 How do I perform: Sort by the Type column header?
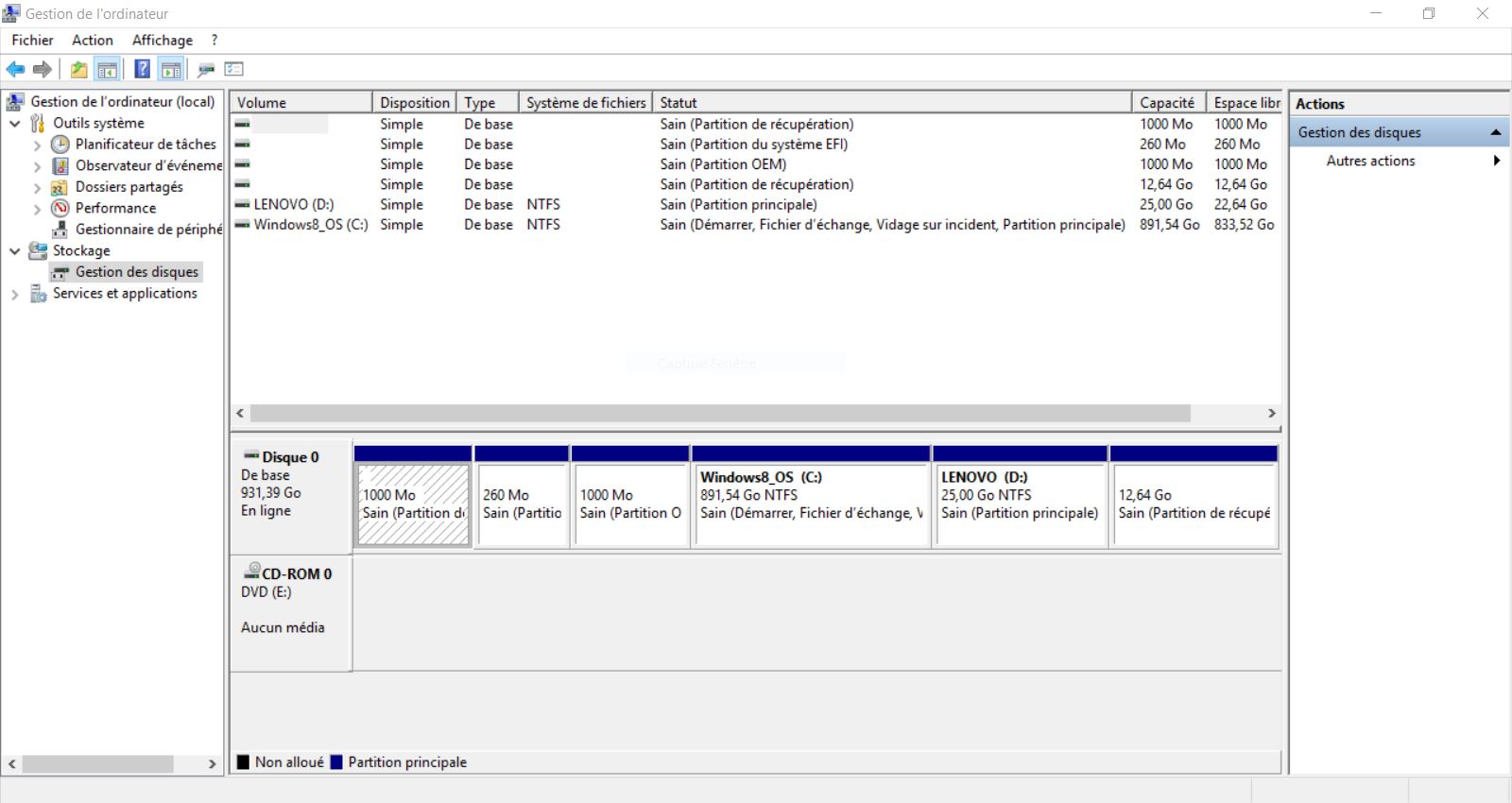coord(489,102)
